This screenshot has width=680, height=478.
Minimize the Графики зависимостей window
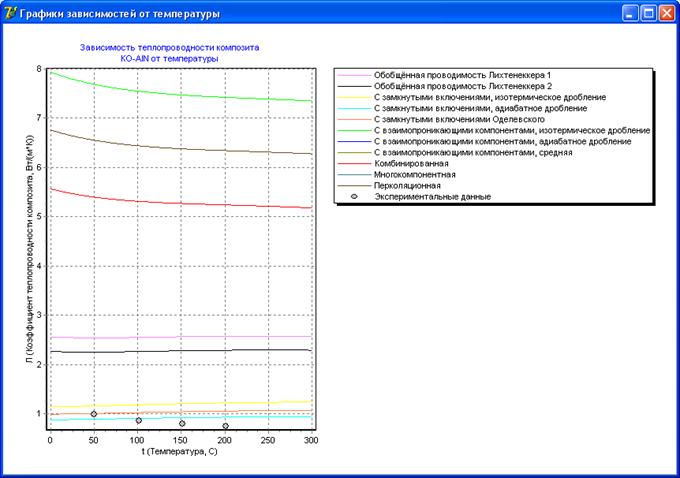click(x=630, y=13)
